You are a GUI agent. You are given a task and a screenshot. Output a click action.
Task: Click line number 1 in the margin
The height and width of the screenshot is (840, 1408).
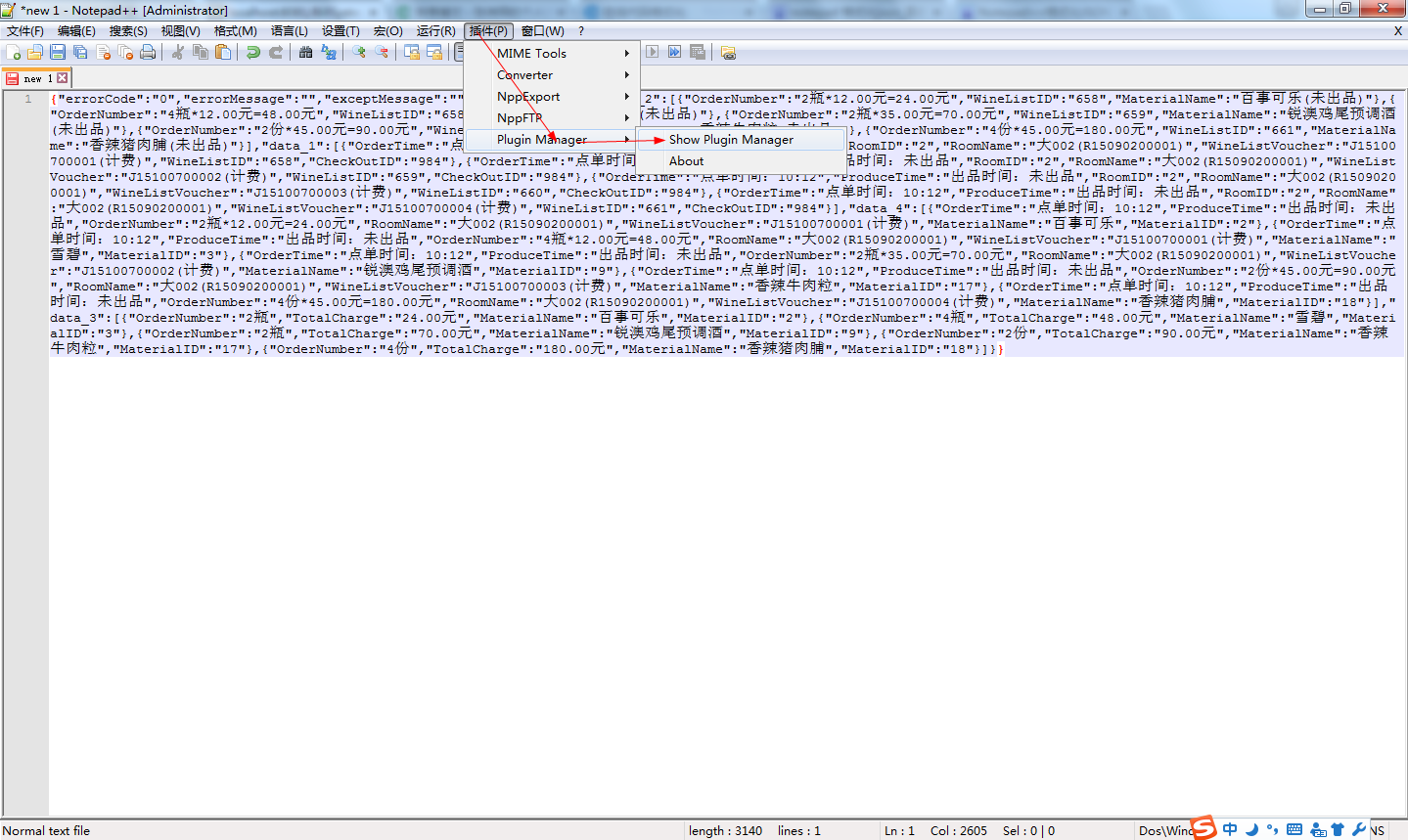point(28,99)
